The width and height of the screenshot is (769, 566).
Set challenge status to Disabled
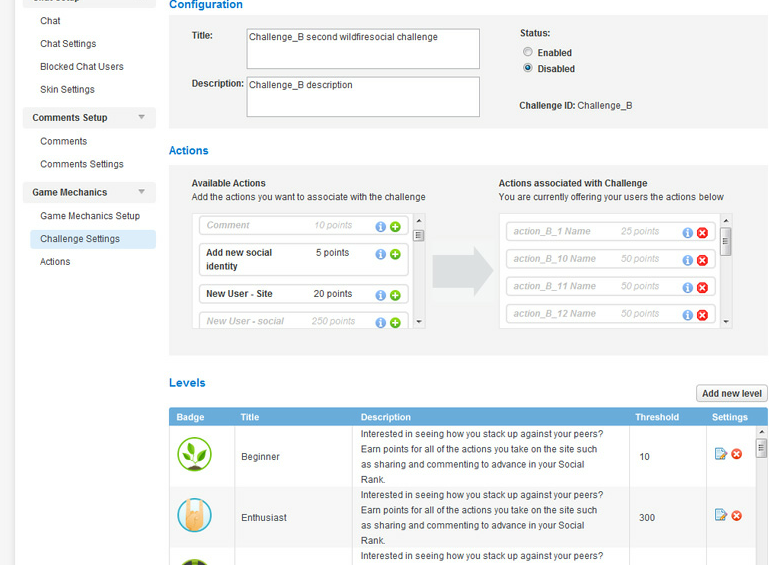coord(528,68)
